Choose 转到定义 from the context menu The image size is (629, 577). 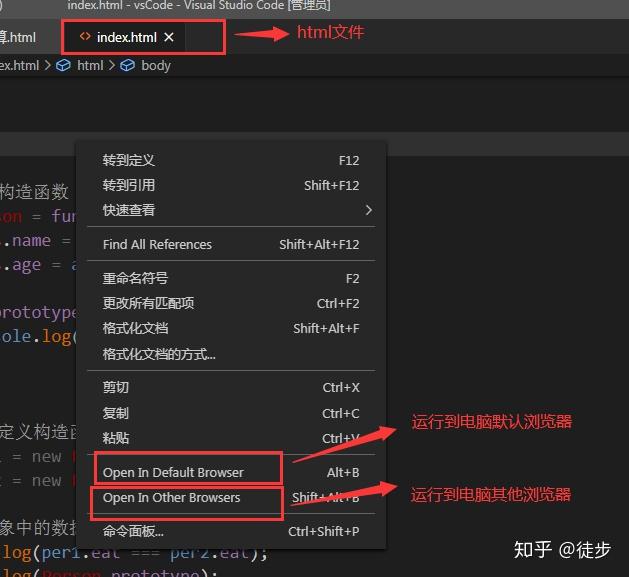coord(231,161)
